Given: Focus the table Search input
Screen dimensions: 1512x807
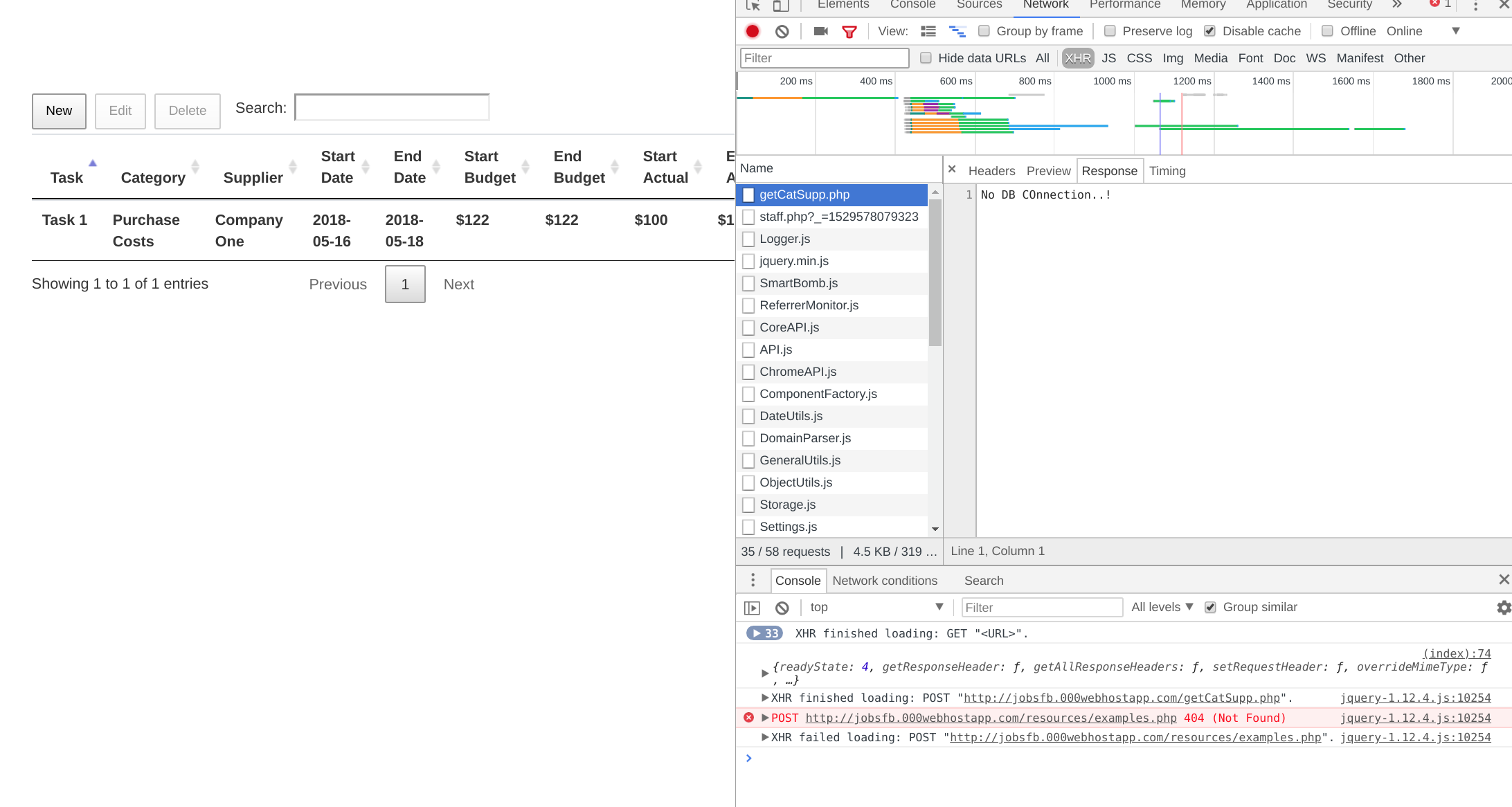Looking at the screenshot, I should click(x=393, y=108).
